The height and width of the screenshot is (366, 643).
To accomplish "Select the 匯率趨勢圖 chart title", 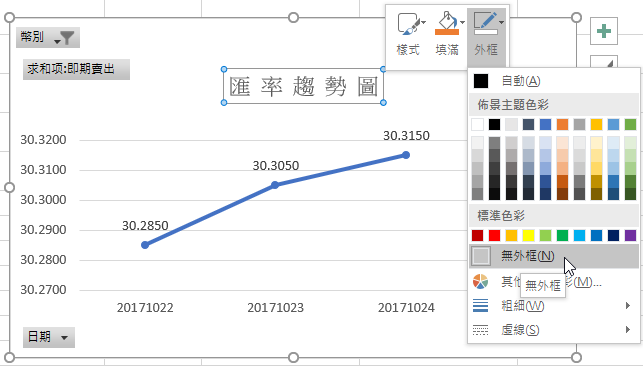I will [x=303, y=86].
